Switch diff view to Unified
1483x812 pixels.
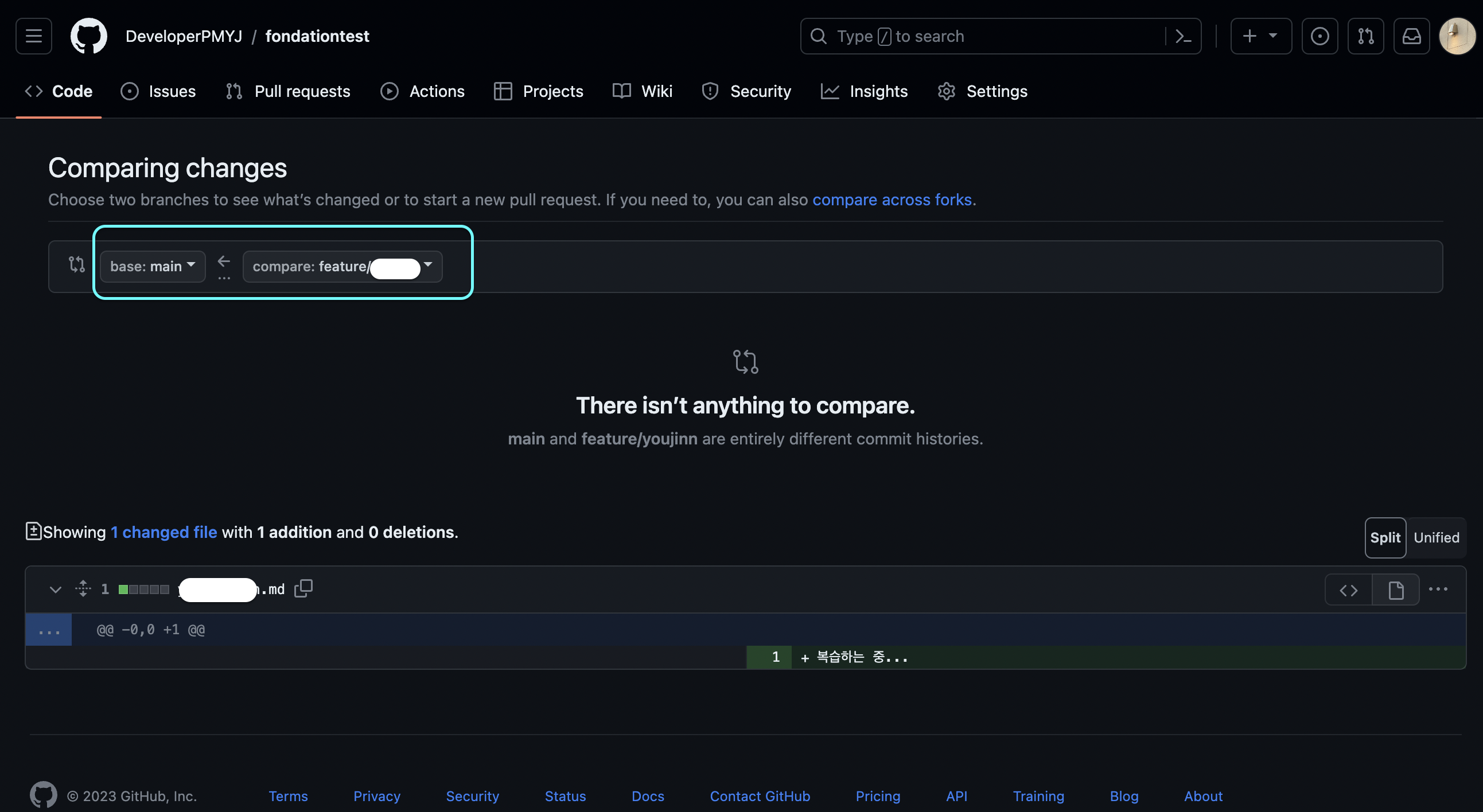(x=1436, y=537)
